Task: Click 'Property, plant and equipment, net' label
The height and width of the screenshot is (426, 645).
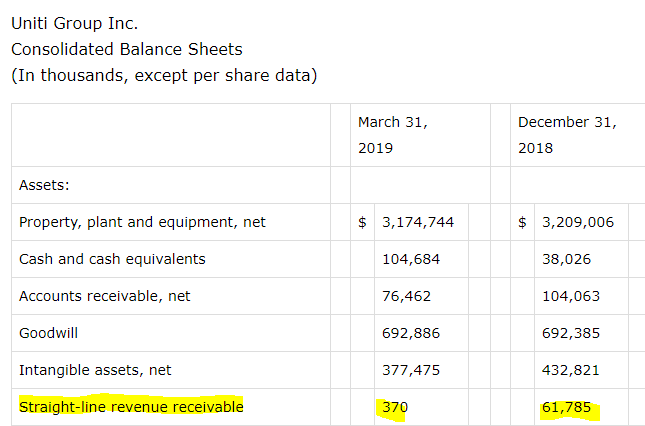Action: coord(142,222)
